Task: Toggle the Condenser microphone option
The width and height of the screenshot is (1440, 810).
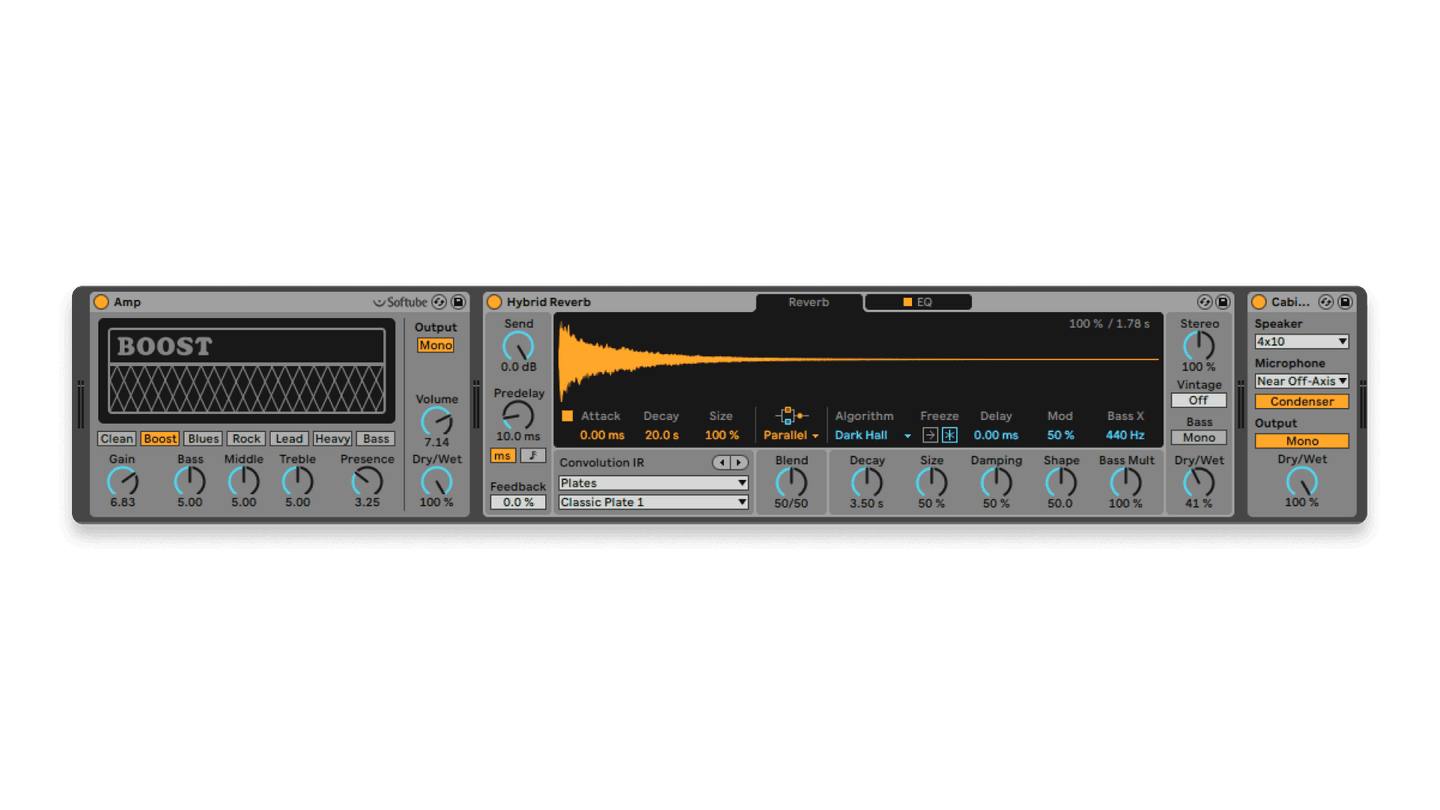Action: pos(1301,401)
